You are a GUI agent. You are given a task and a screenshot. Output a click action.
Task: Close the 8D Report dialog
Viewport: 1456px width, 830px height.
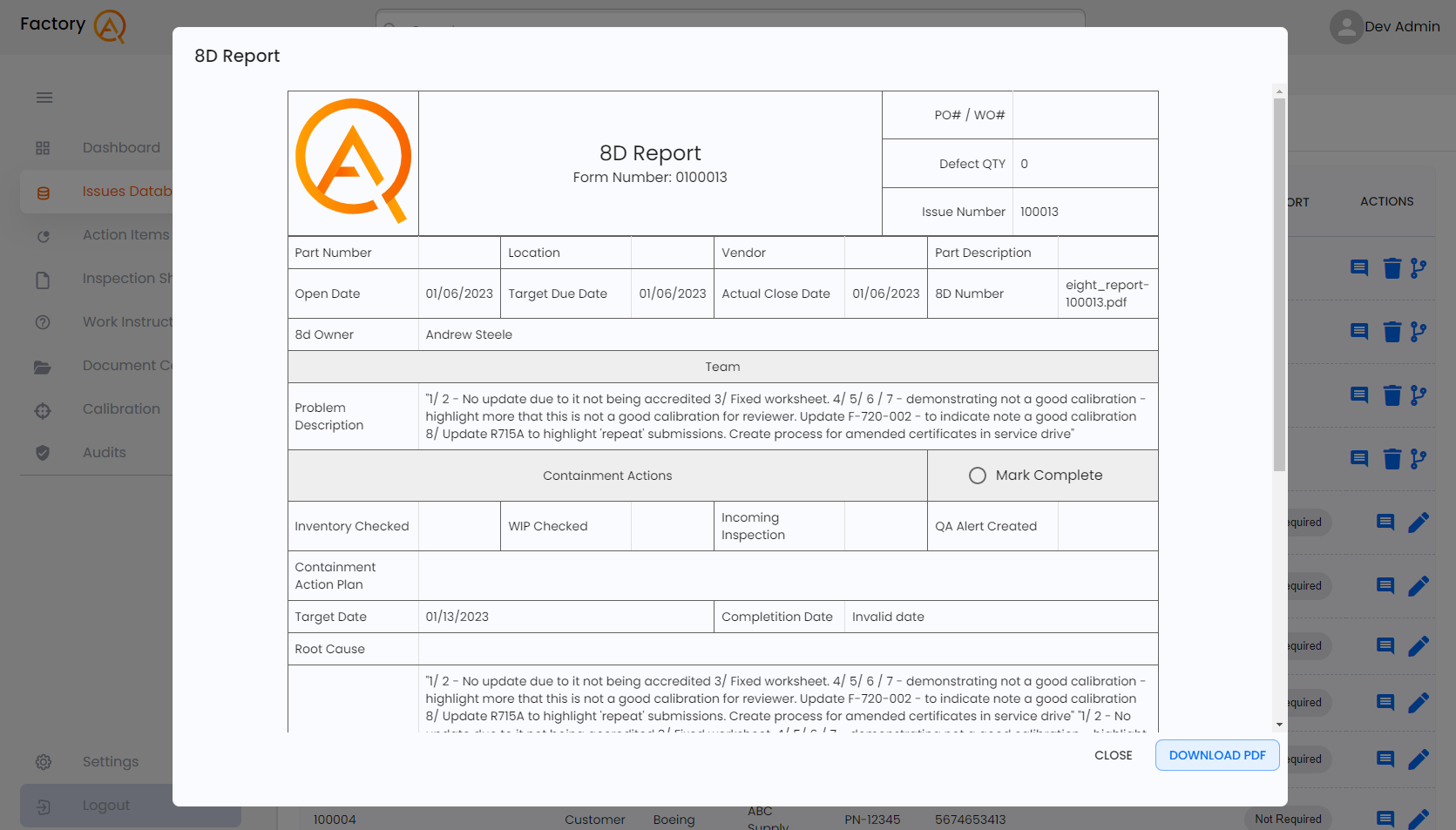click(1113, 755)
